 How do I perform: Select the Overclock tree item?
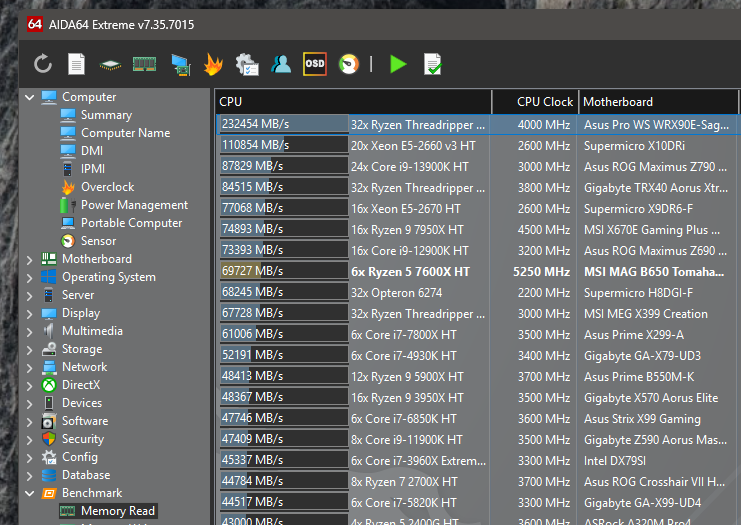click(107, 187)
